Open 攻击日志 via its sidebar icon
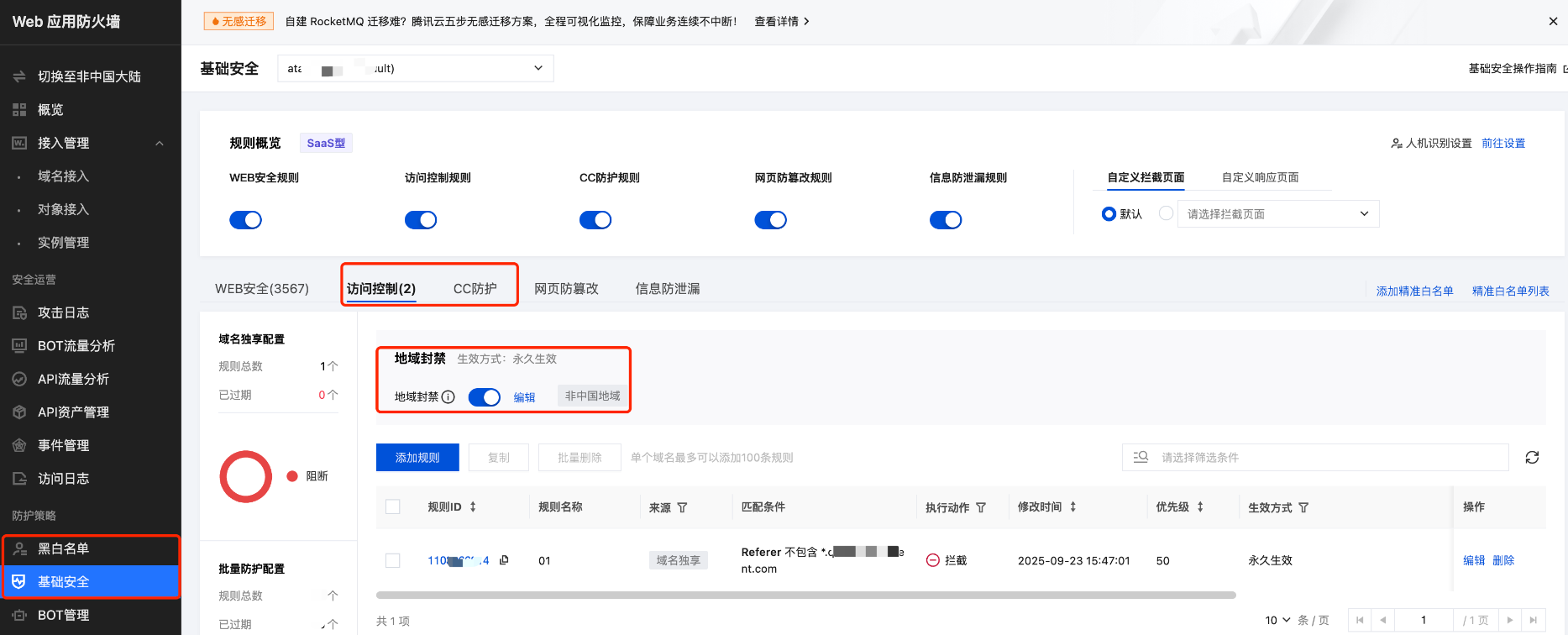The width and height of the screenshot is (1568, 635). (x=19, y=312)
